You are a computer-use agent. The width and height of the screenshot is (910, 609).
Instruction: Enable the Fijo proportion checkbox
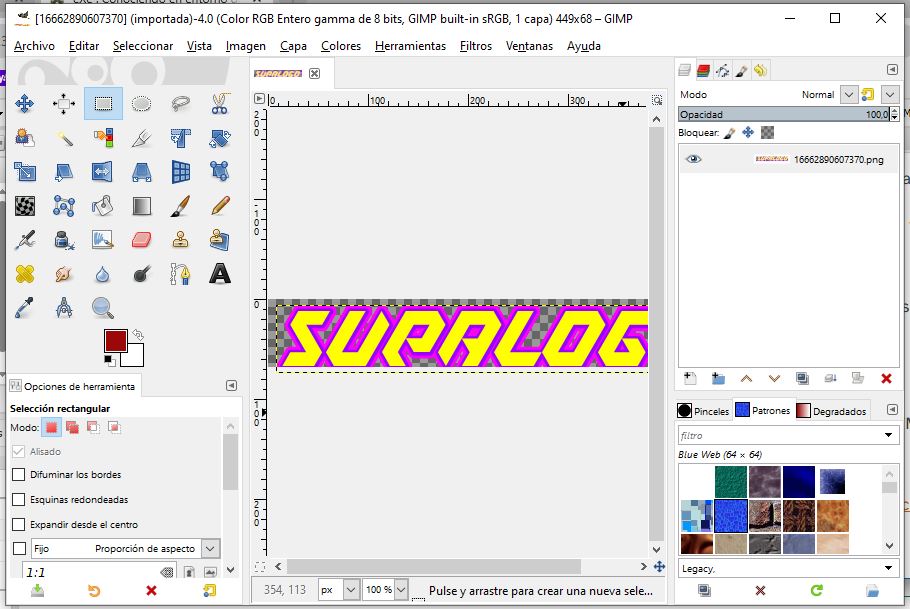click(19, 549)
